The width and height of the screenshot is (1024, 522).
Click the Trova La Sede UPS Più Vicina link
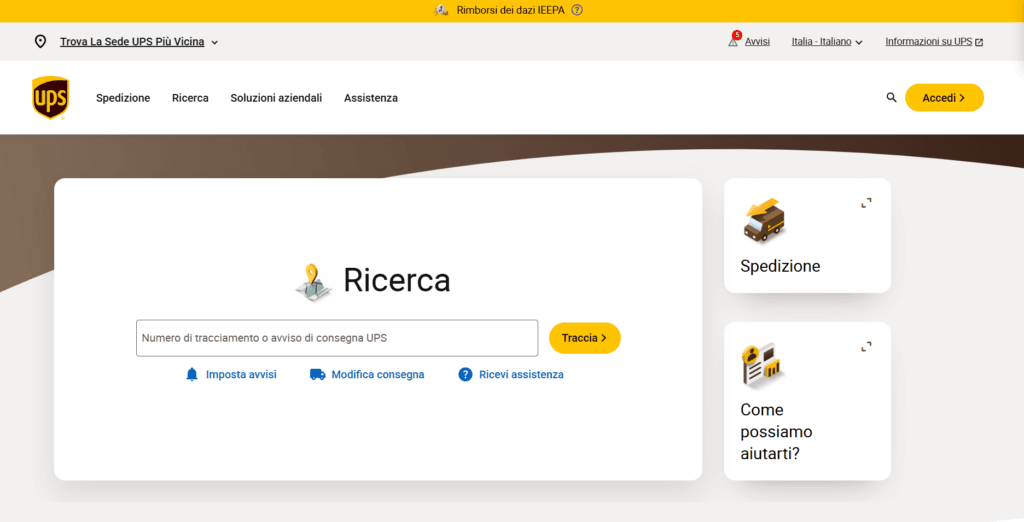click(x=132, y=41)
